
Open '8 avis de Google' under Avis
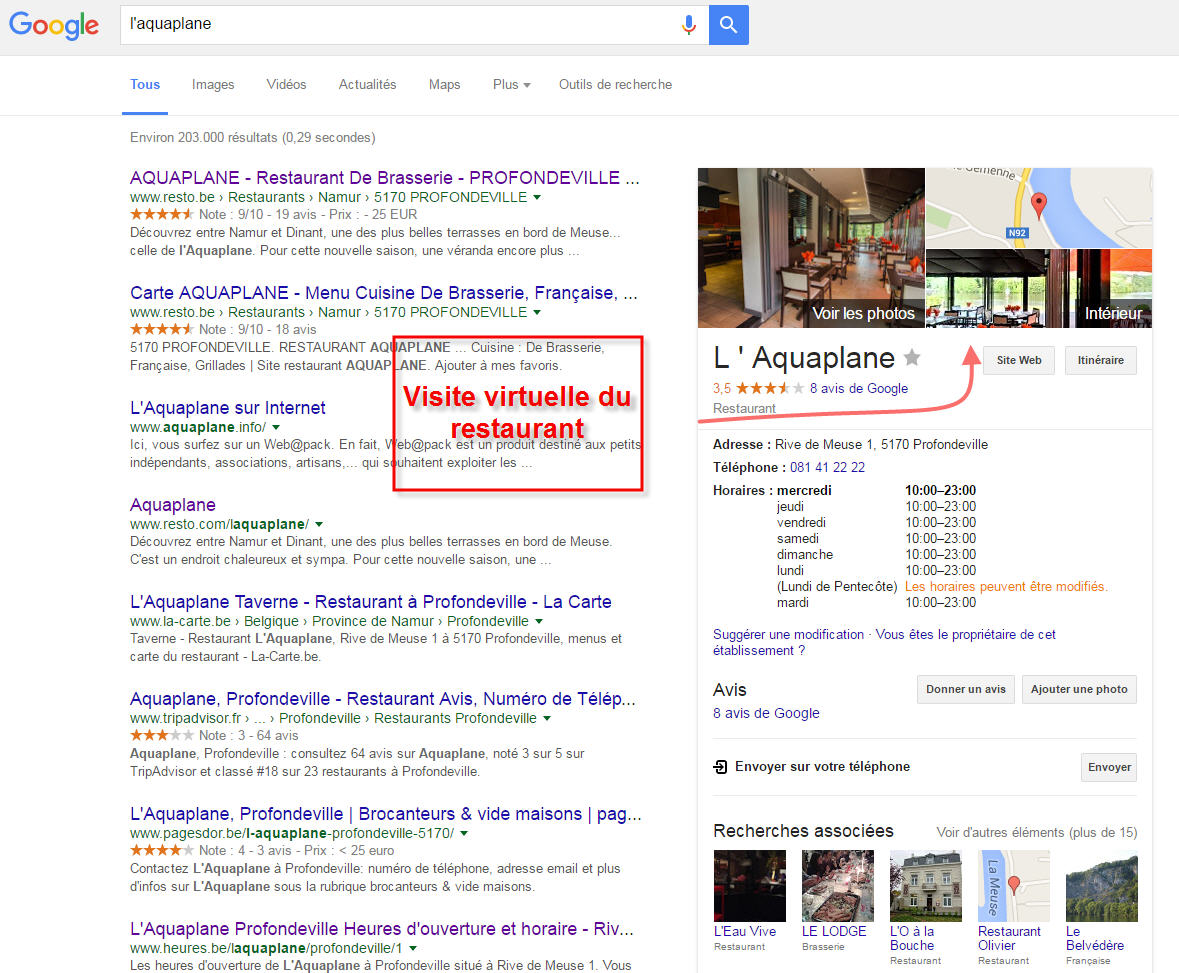(x=766, y=714)
